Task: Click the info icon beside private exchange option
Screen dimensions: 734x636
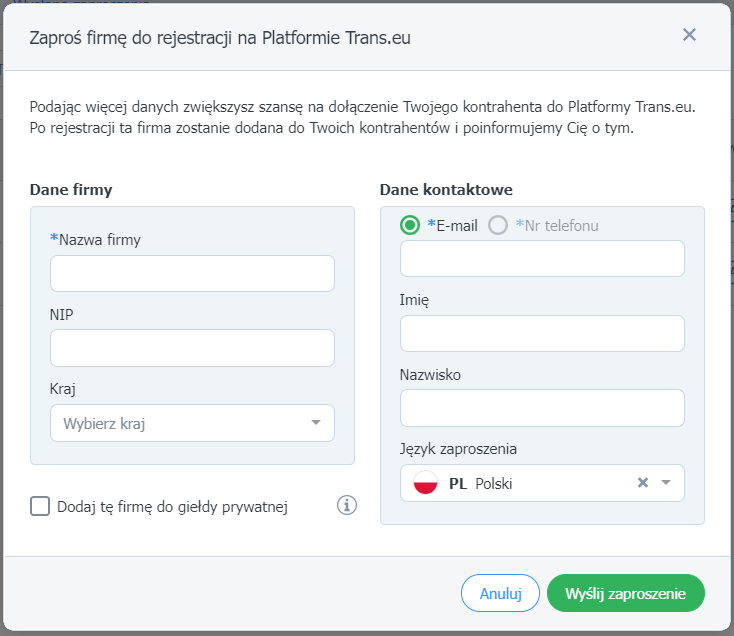Action: tap(346, 505)
